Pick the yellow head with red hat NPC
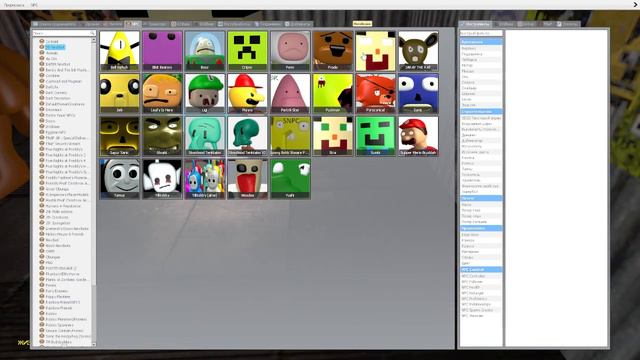Image resolution: width=640 pixels, height=360 pixels. pyautogui.click(x=247, y=93)
